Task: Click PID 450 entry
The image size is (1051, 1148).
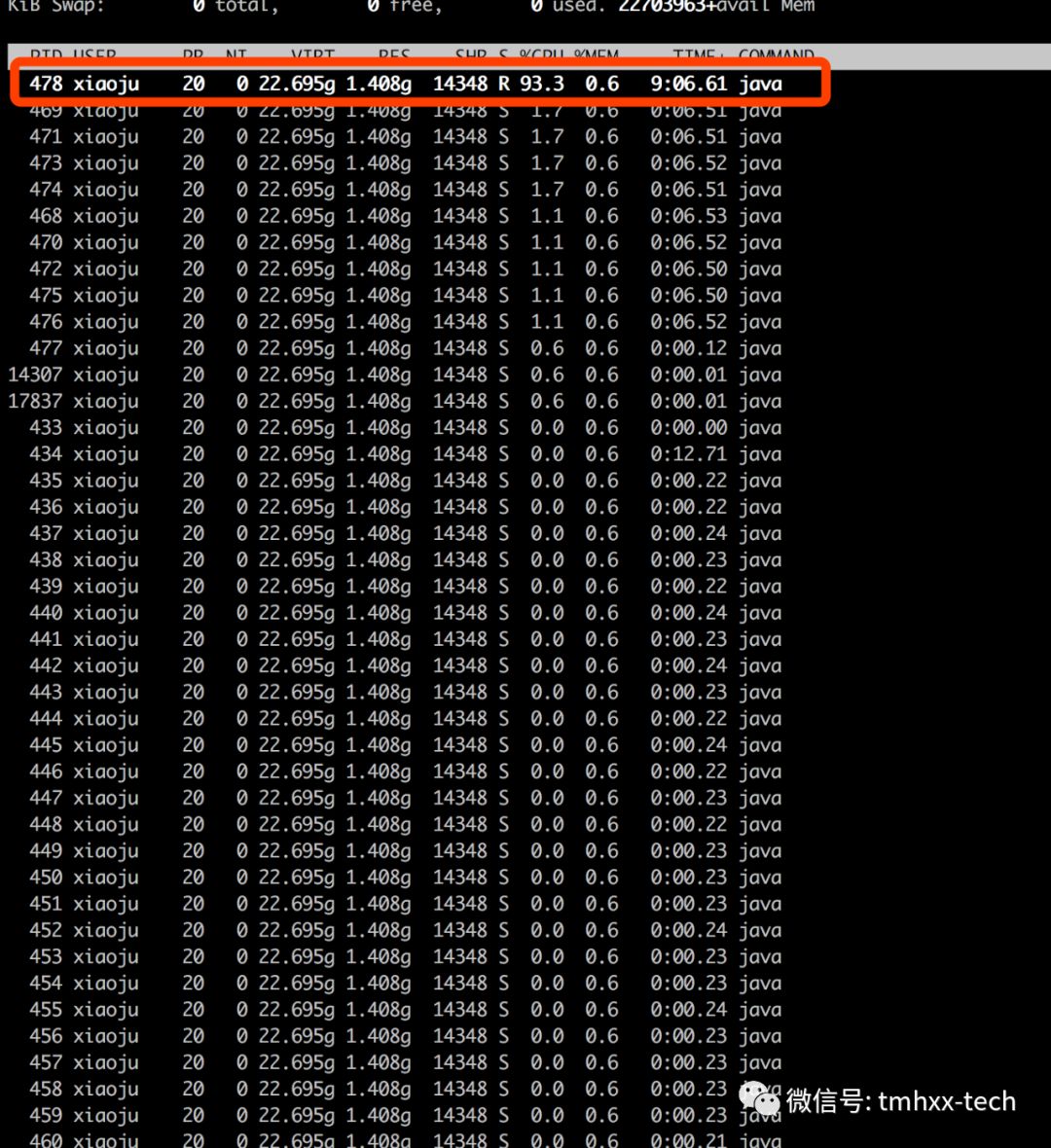Action: coord(46,878)
